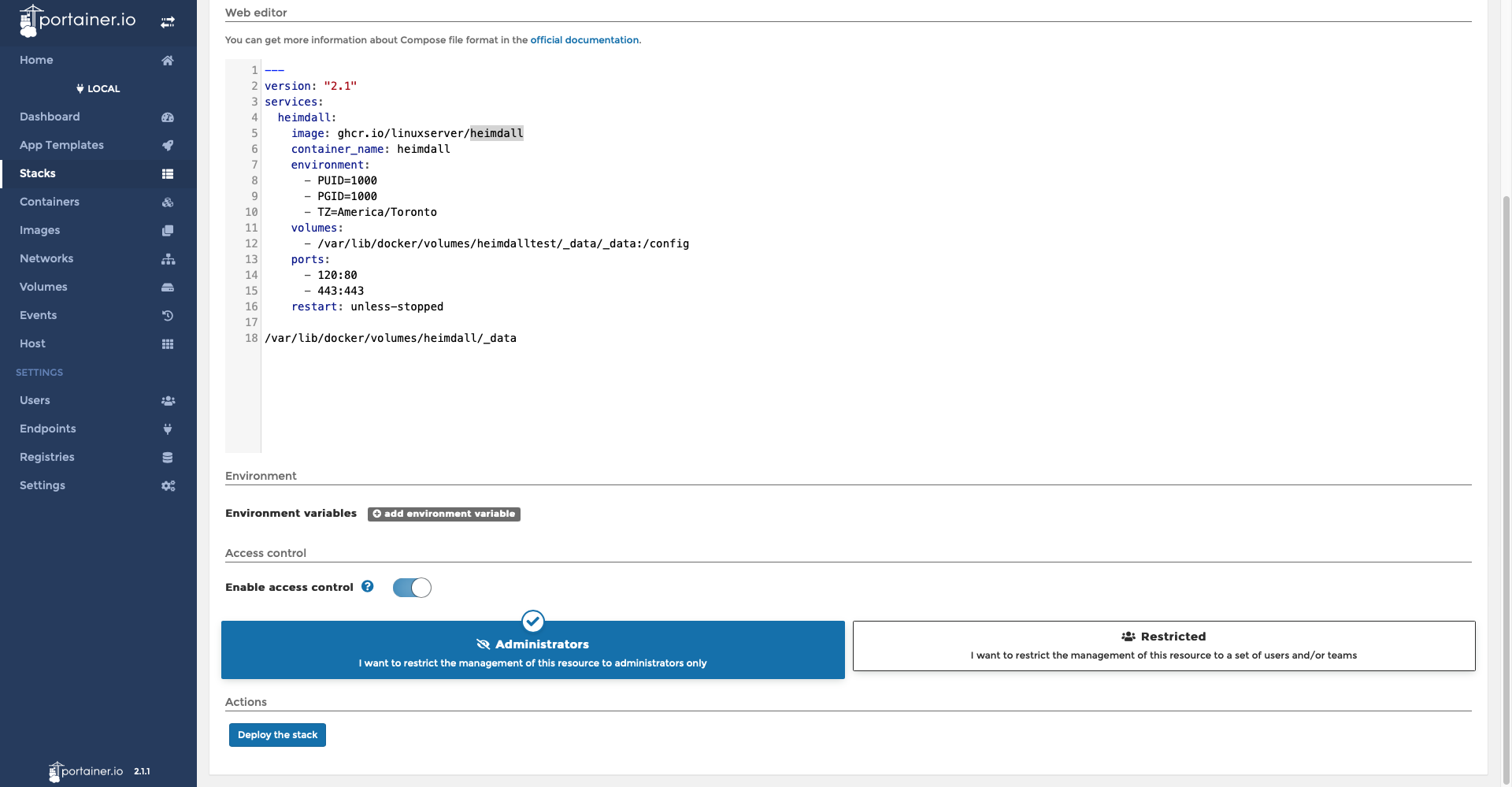The width and height of the screenshot is (1512, 787).
Task: Click the line 12 volumes path text
Action: [503, 243]
